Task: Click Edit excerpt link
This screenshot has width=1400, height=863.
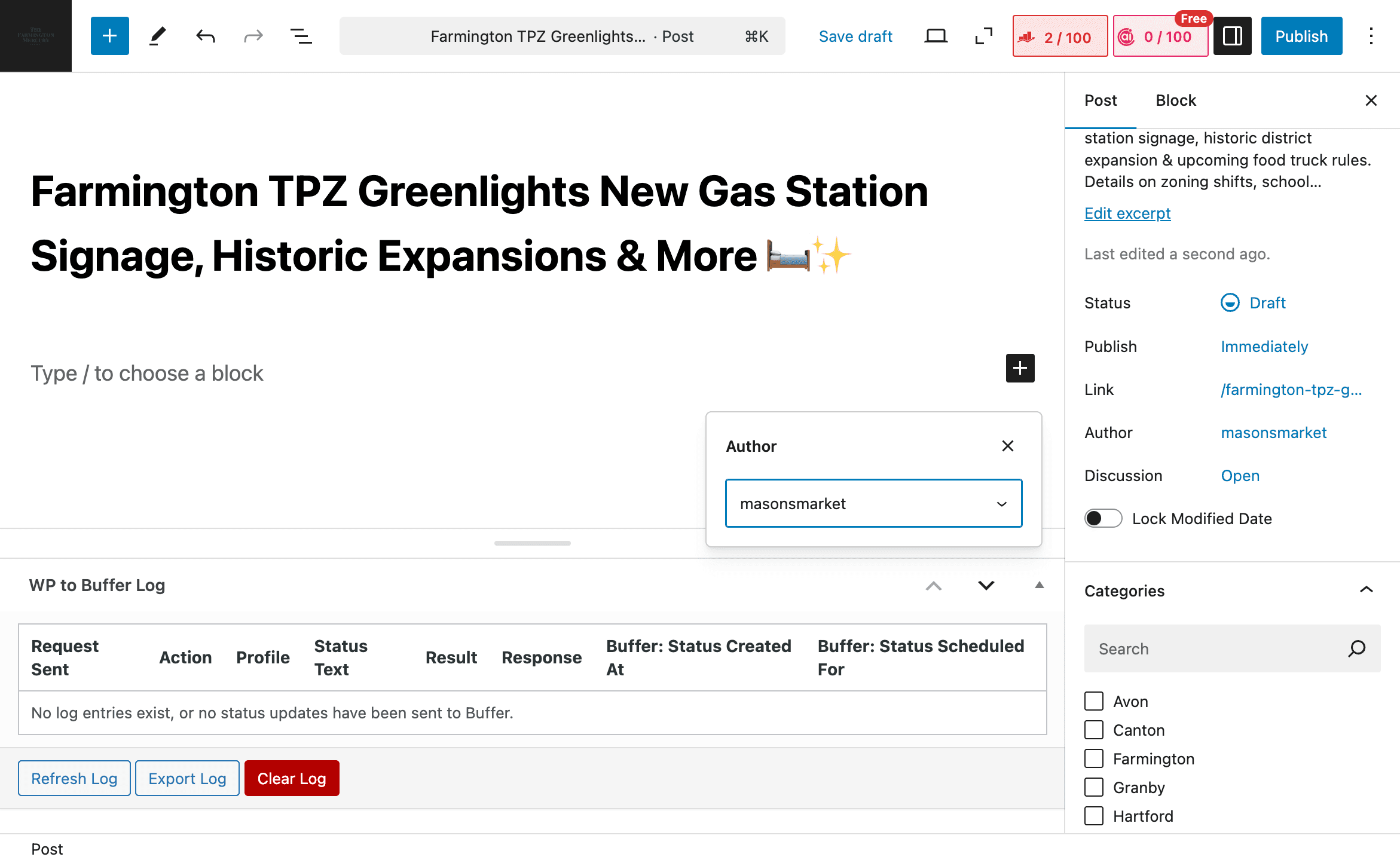Action: click(1127, 213)
